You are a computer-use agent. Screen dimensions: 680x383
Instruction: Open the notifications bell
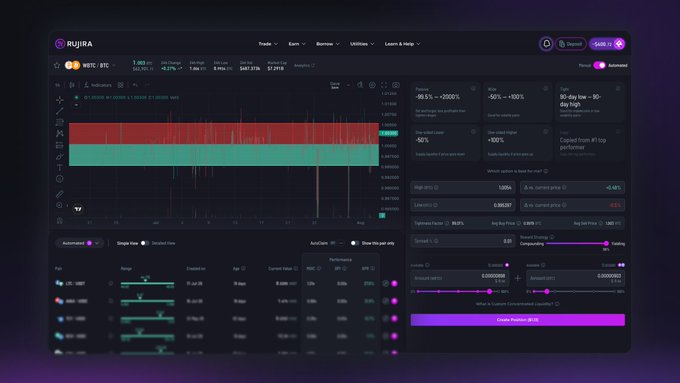(x=546, y=44)
